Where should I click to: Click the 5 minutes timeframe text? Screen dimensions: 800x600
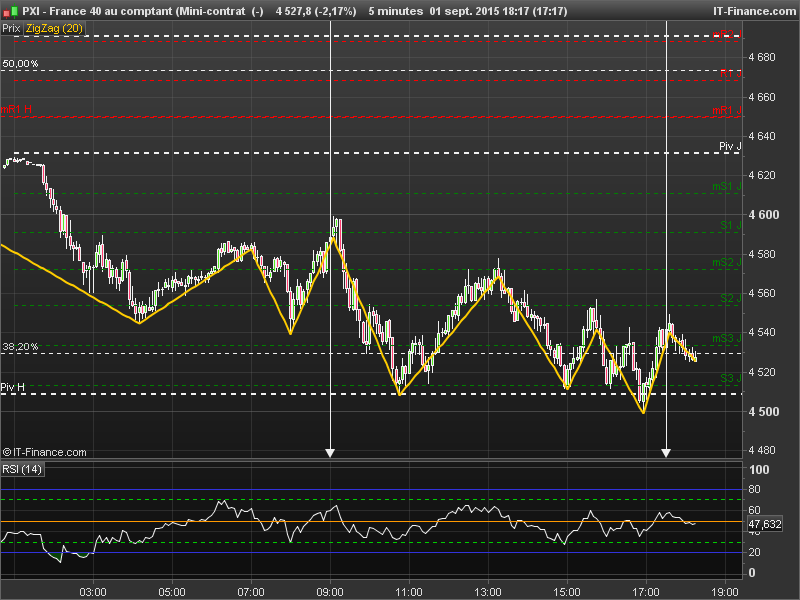(395, 11)
